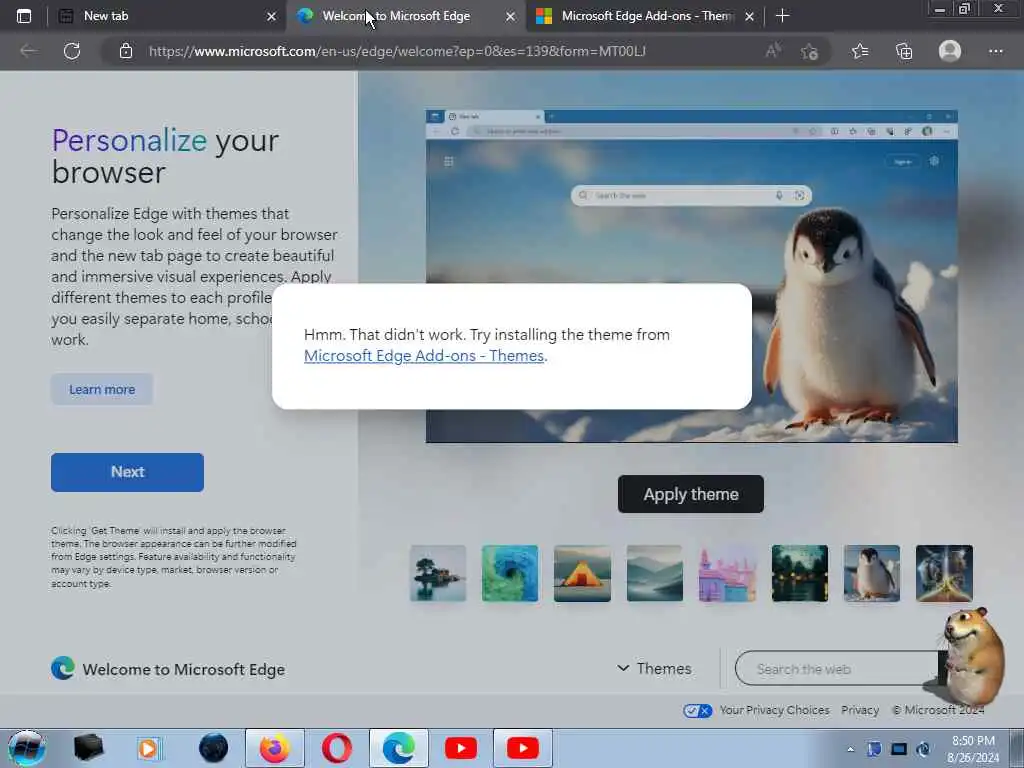The width and height of the screenshot is (1024, 768).
Task: Switch to Microsoft Edge Add-ons tab
Action: [645, 16]
